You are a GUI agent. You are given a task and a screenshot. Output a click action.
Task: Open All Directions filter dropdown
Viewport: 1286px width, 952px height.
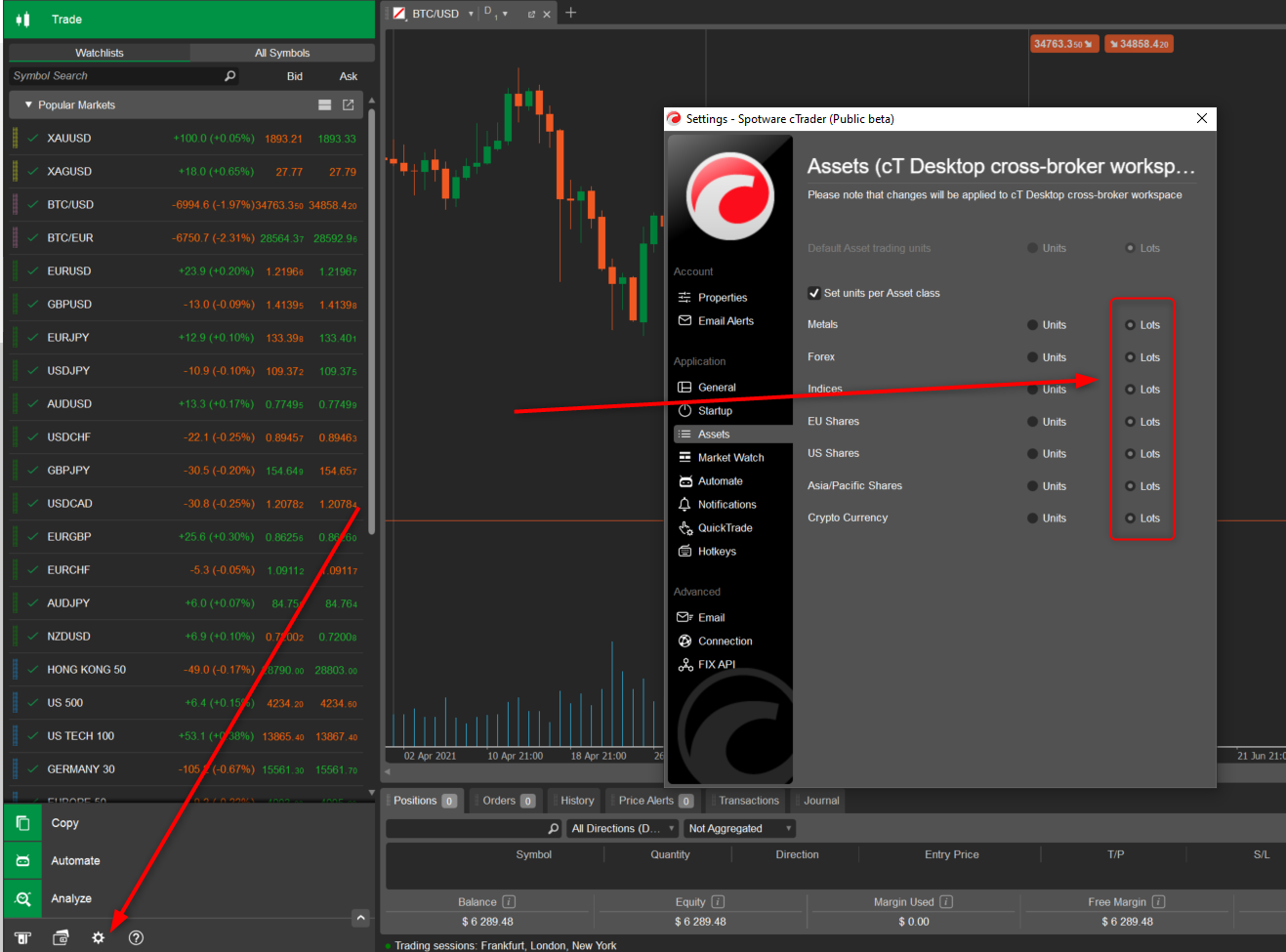[x=622, y=828]
